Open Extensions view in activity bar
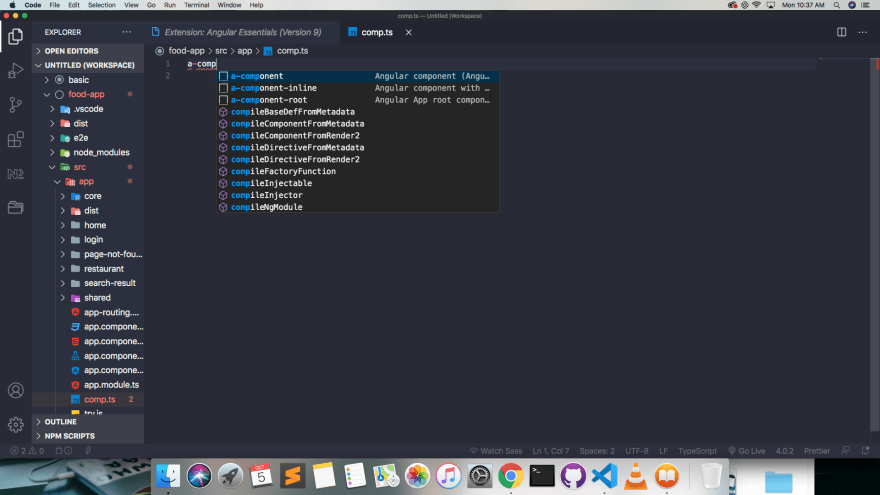 [x=15, y=139]
